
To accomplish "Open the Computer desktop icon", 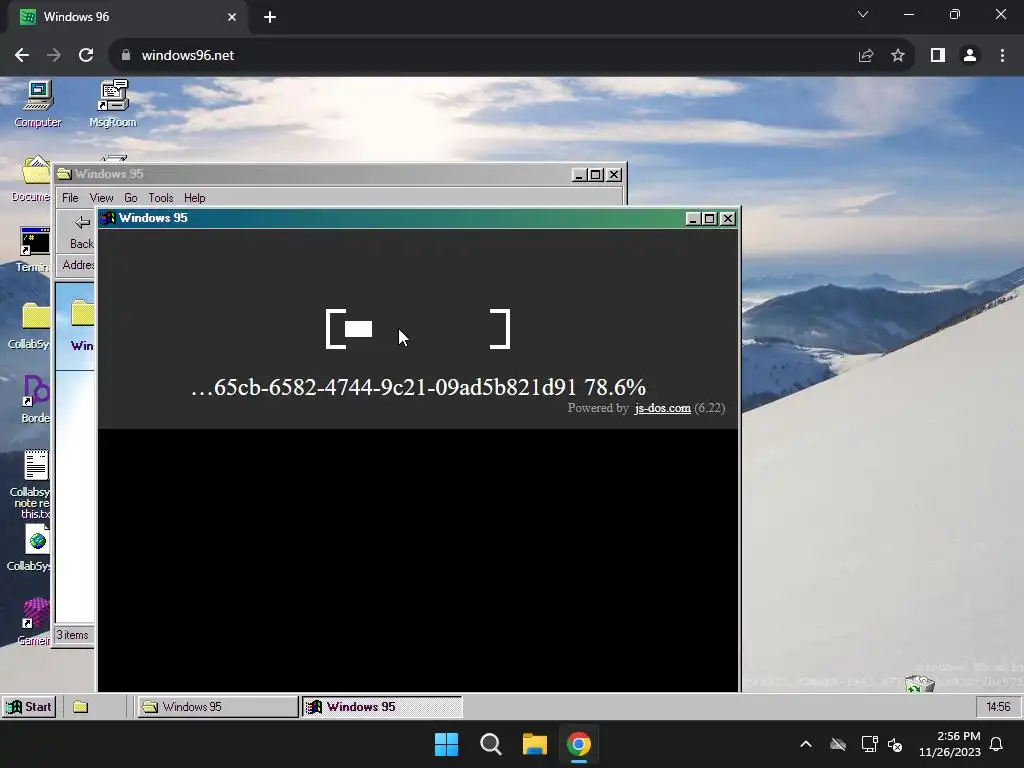I will pyautogui.click(x=38, y=103).
